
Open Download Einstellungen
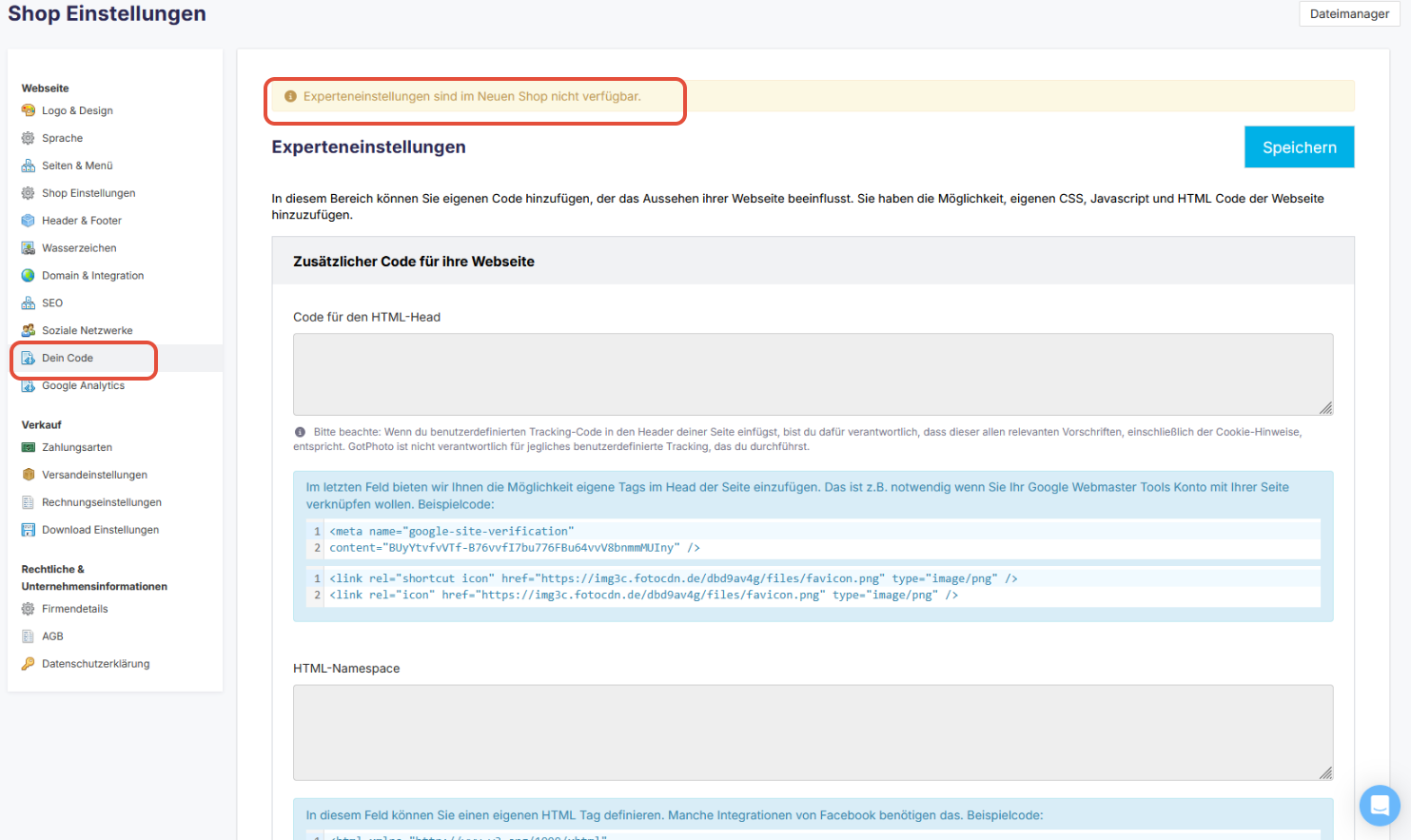pos(100,530)
